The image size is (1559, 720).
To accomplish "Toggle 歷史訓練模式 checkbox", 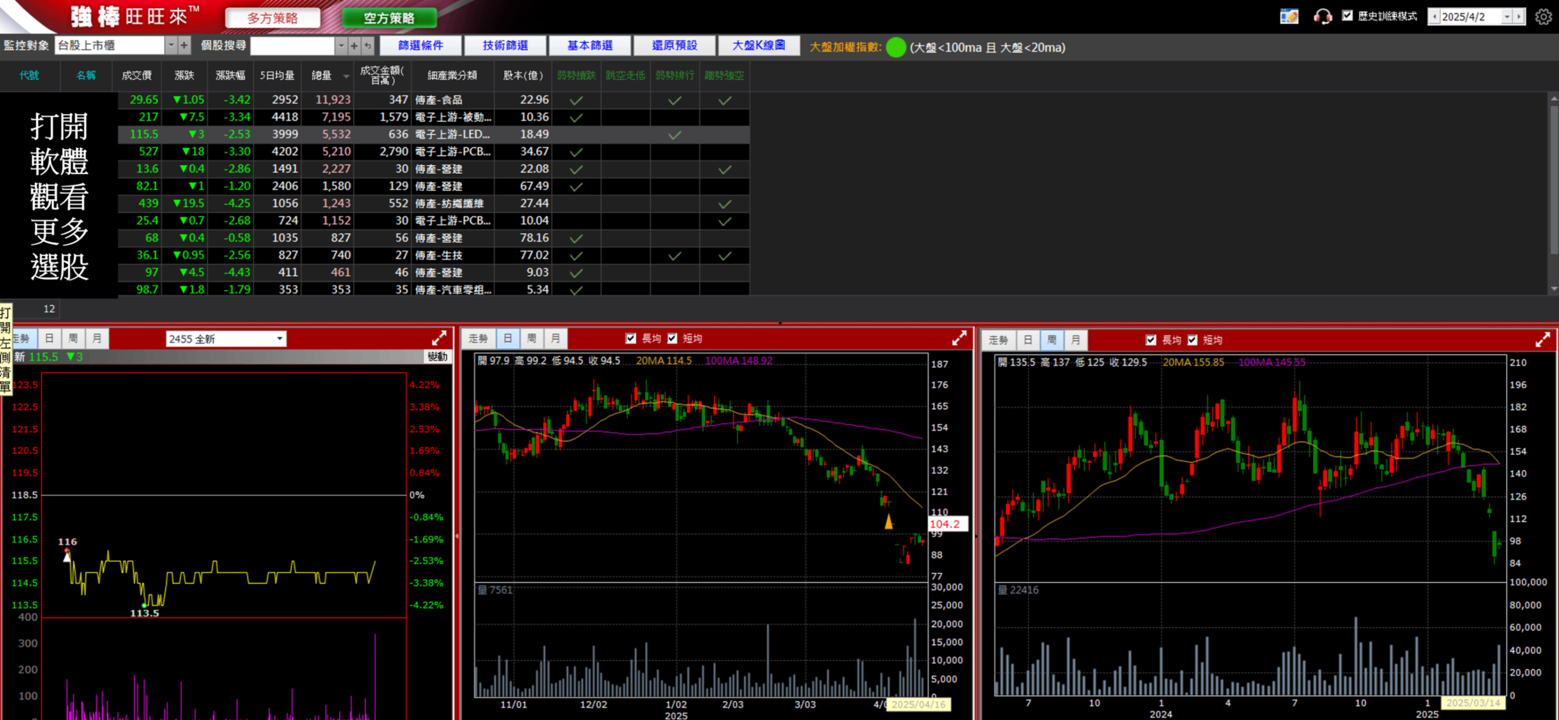I will pos(1347,16).
